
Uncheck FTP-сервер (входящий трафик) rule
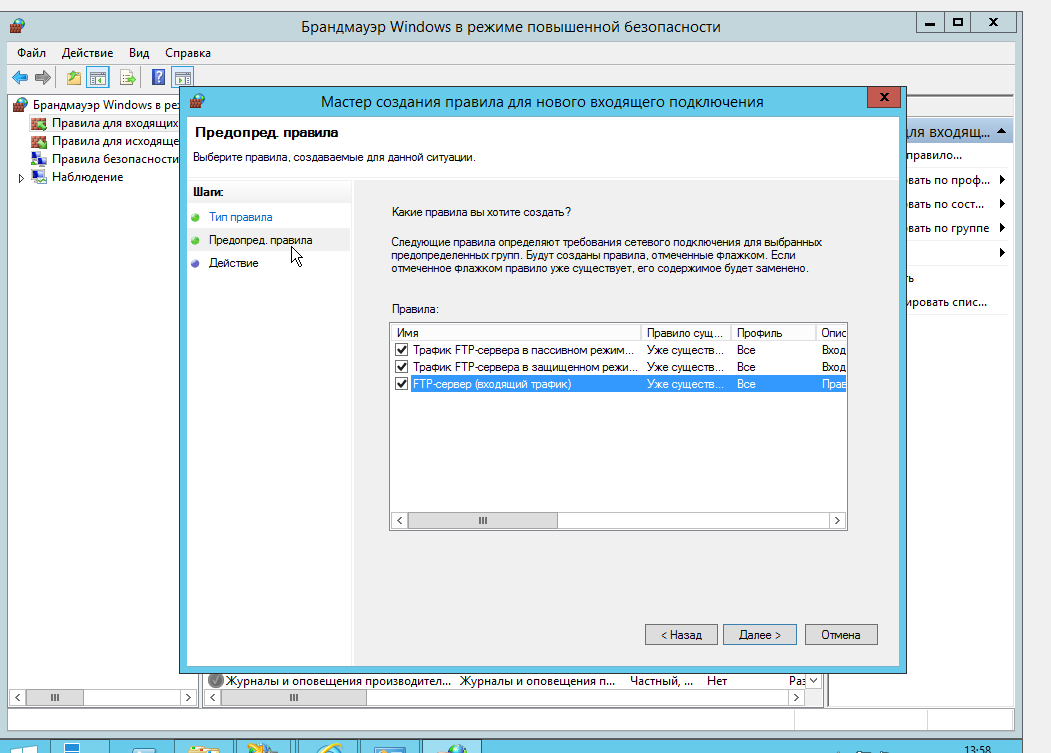[x=401, y=384]
